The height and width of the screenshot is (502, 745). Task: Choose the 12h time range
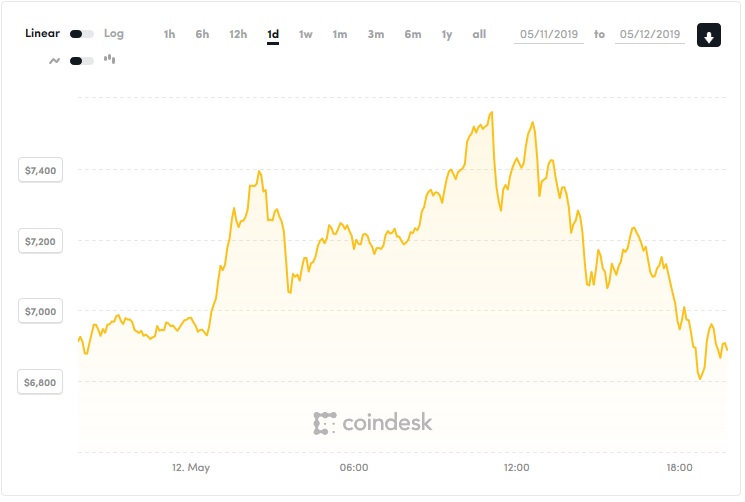[x=238, y=34]
